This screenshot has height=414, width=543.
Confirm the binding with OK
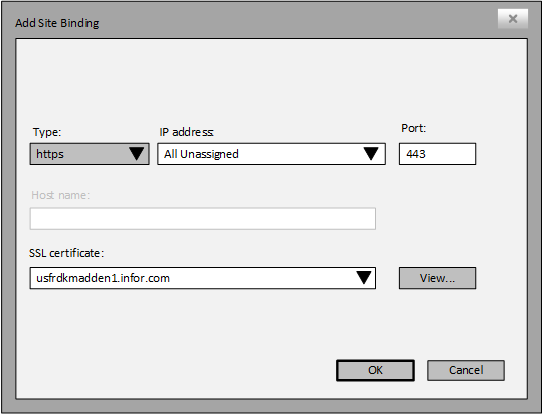click(375, 370)
